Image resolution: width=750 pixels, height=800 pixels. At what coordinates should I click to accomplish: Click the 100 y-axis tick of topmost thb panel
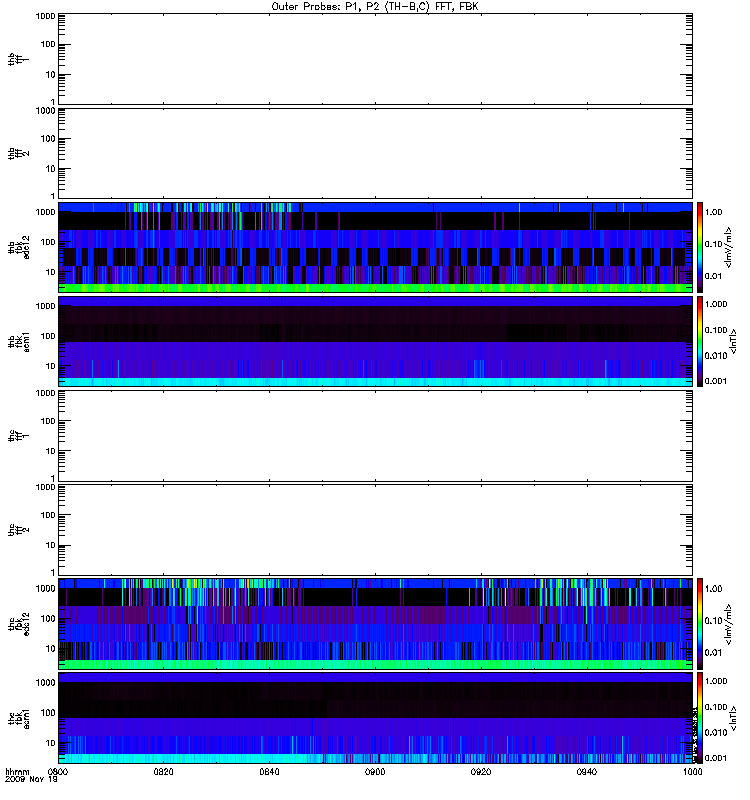(x=48, y=44)
